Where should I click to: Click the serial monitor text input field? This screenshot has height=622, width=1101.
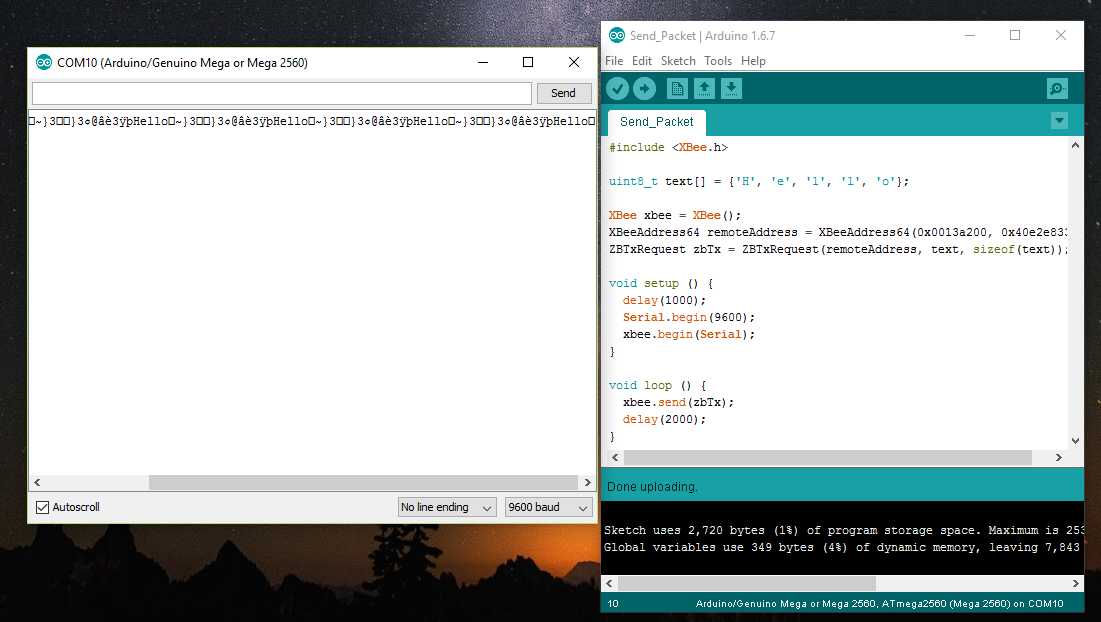click(x=282, y=93)
